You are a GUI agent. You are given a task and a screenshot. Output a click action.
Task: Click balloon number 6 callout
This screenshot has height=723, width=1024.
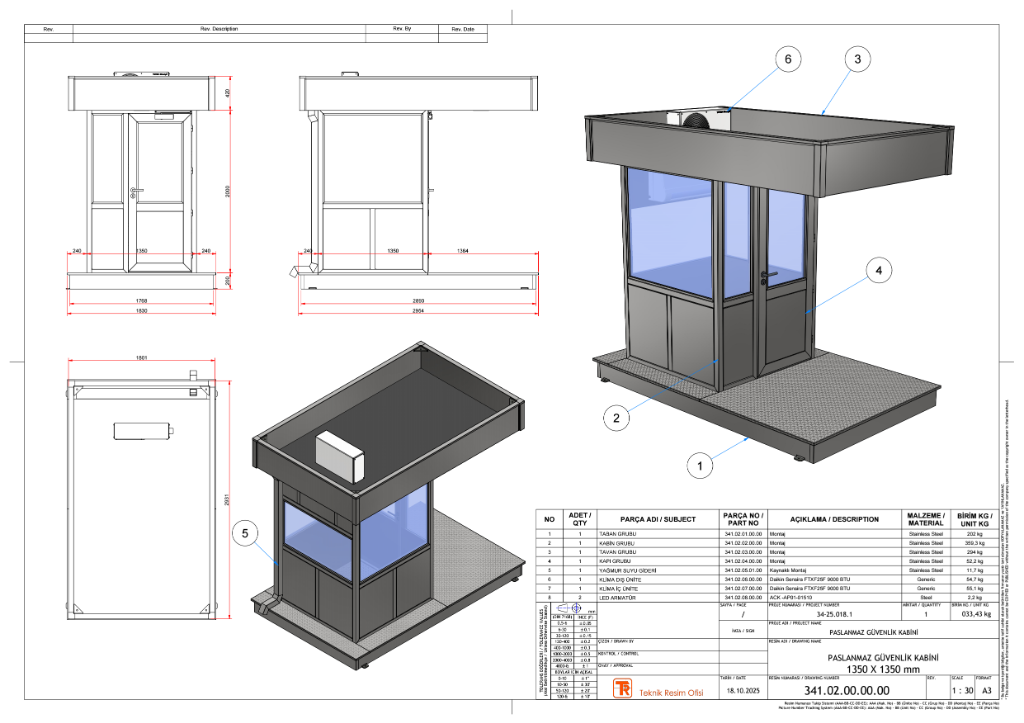(x=788, y=59)
